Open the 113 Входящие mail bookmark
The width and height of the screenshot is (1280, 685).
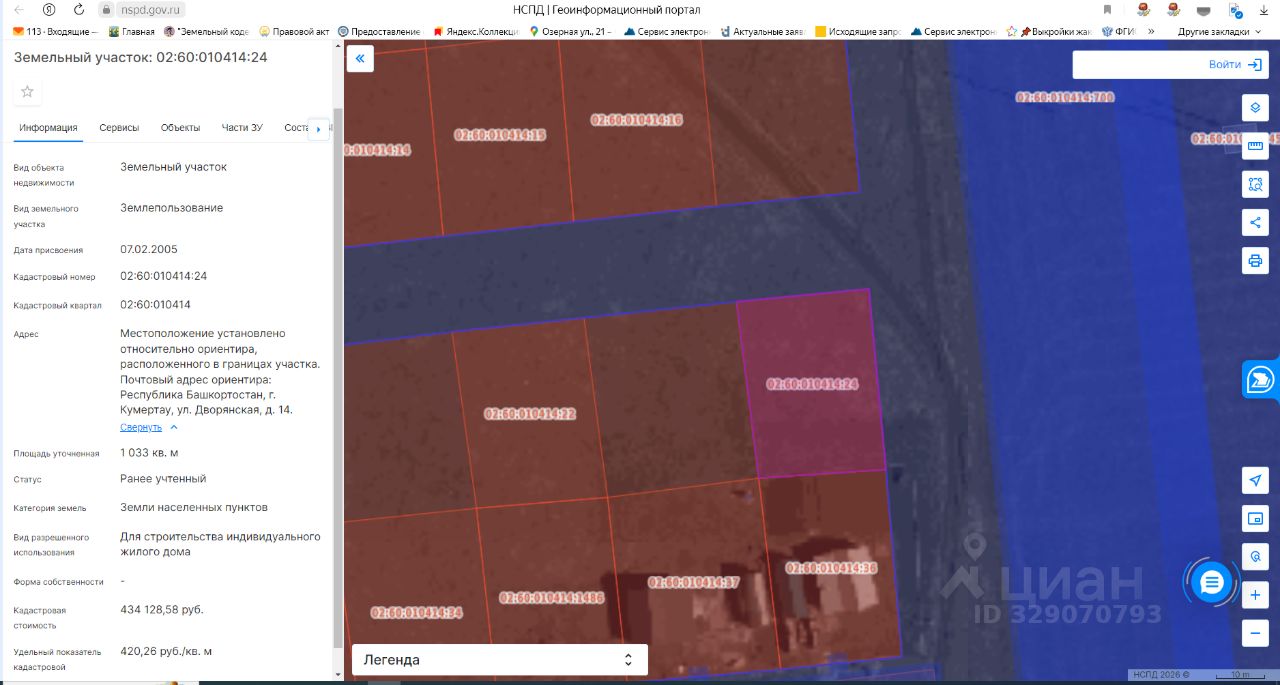coord(55,31)
